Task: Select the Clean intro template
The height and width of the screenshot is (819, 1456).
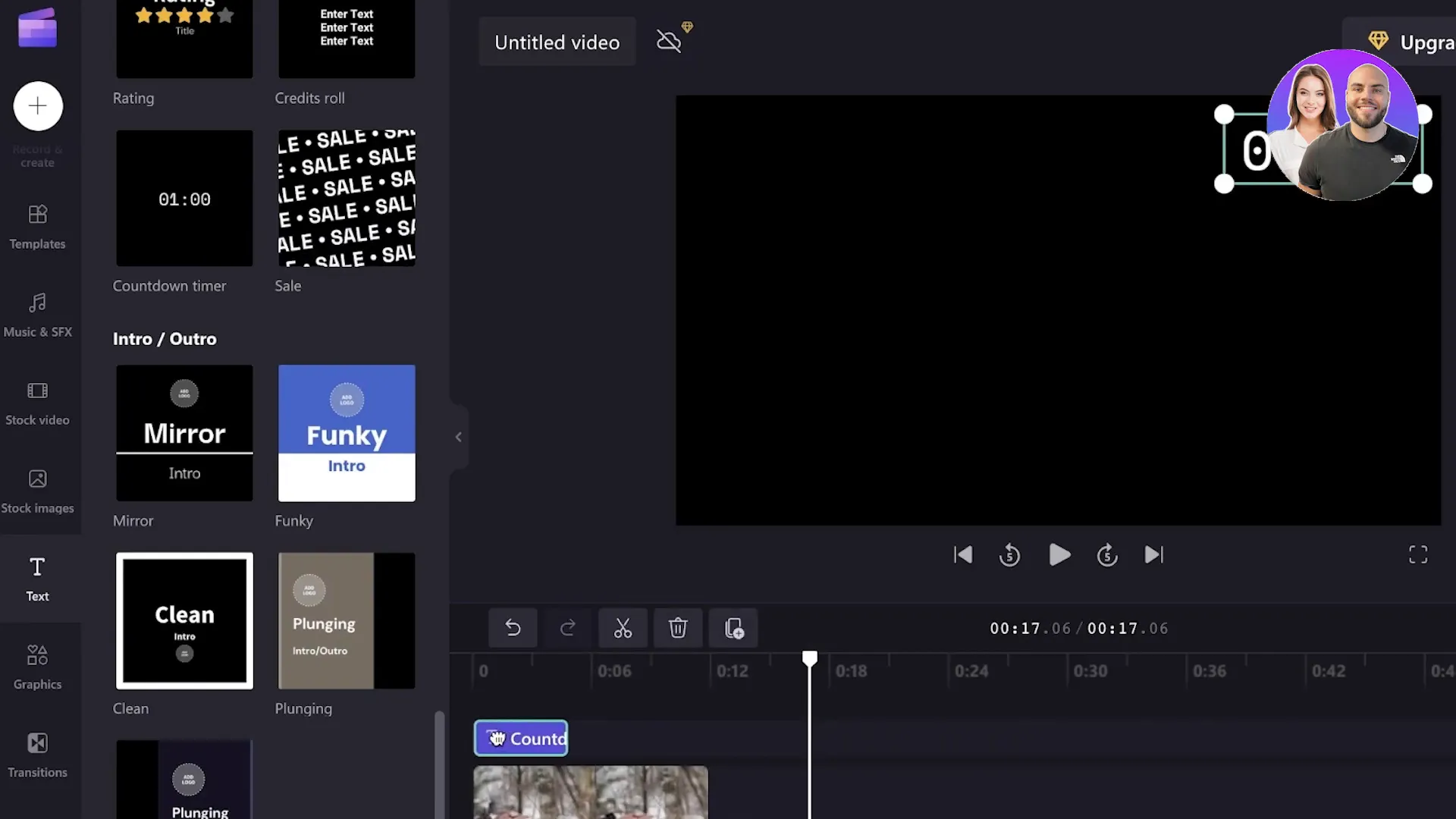Action: coord(184,621)
